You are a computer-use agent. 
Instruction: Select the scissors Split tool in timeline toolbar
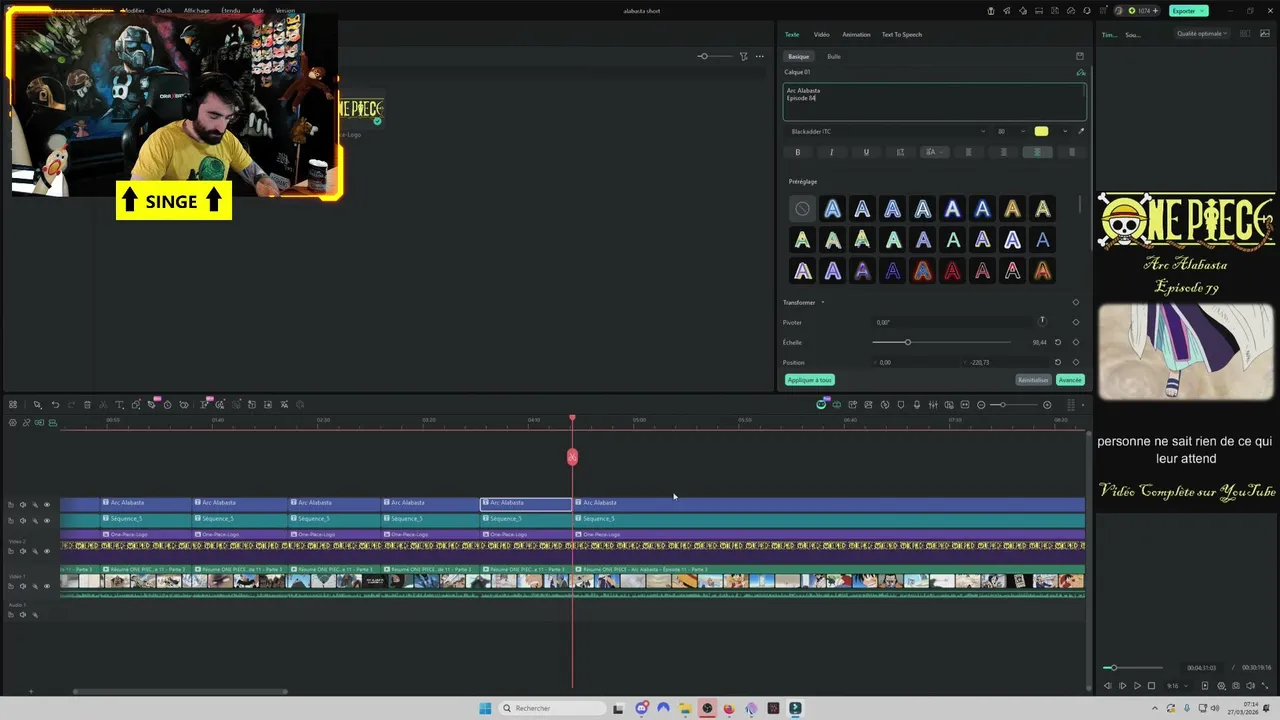[x=102, y=405]
